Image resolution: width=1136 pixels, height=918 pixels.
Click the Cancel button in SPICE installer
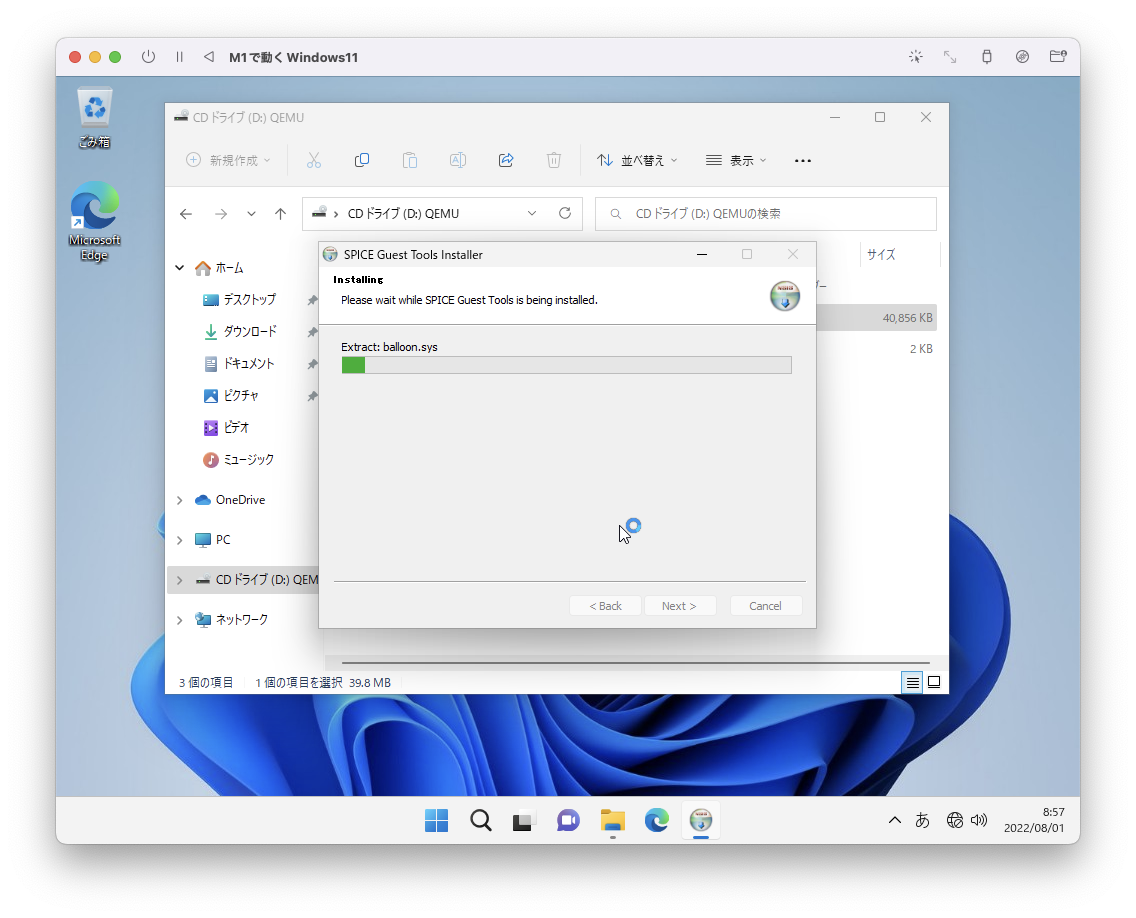click(765, 606)
